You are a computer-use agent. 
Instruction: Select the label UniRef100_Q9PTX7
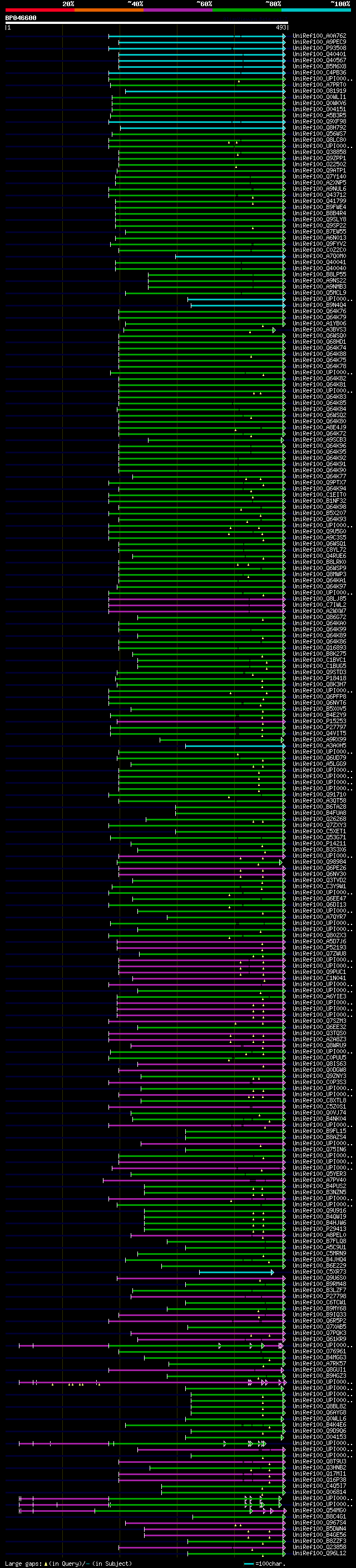tap(319, 483)
